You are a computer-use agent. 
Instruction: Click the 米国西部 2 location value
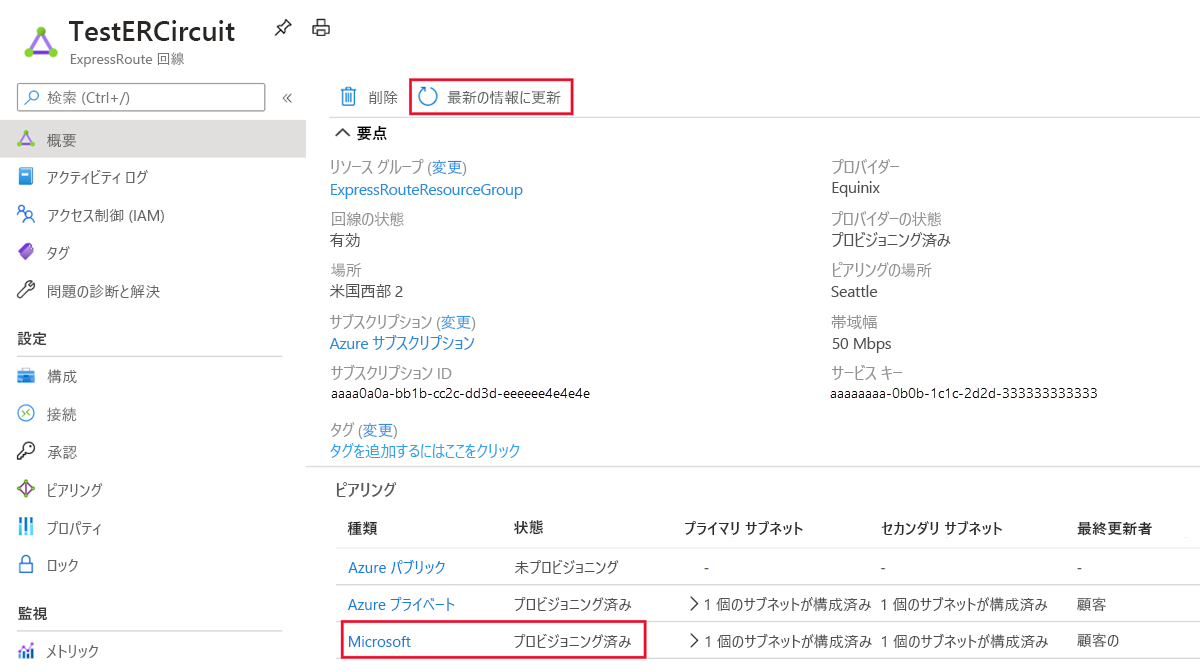coord(366,291)
